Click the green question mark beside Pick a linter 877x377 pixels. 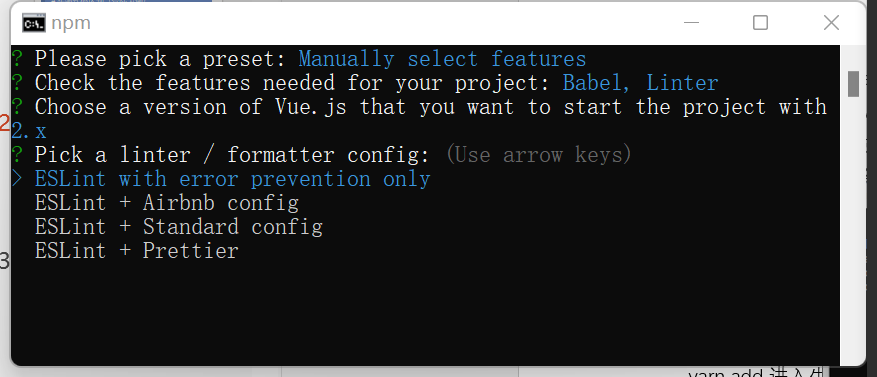point(17,154)
